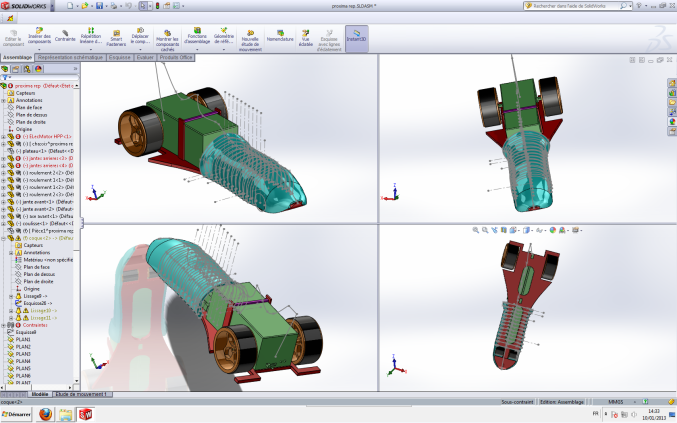The image size is (677, 423).
Task: Launch Smart Fasteners
Action: pyautogui.click(x=116, y=38)
